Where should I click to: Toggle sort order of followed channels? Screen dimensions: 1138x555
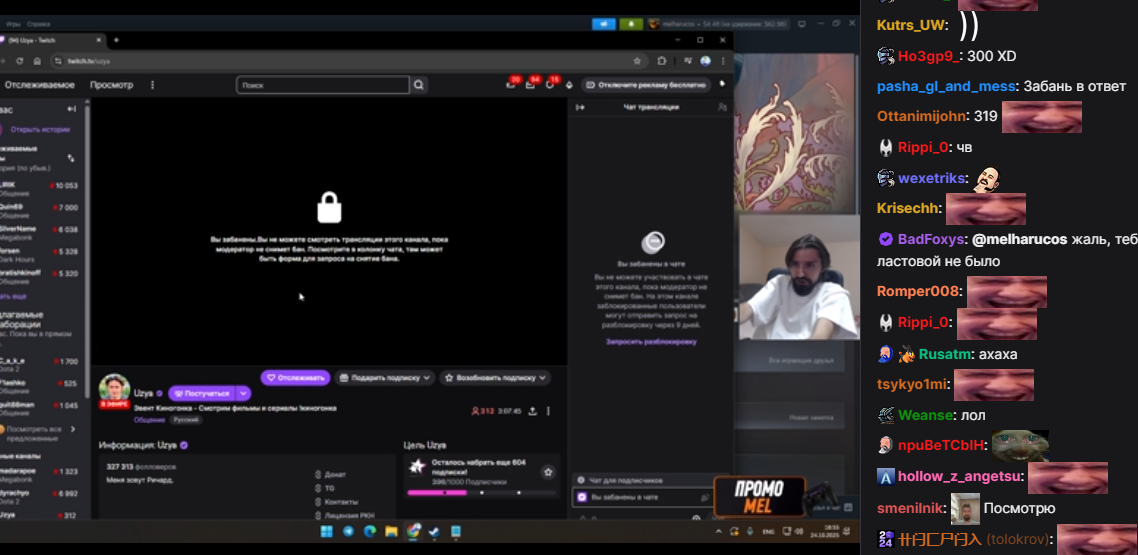coord(71,157)
